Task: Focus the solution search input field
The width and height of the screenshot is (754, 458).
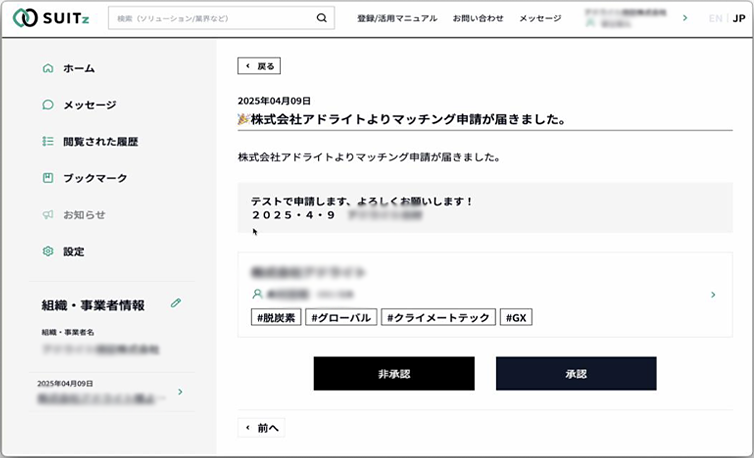Action: (x=212, y=18)
